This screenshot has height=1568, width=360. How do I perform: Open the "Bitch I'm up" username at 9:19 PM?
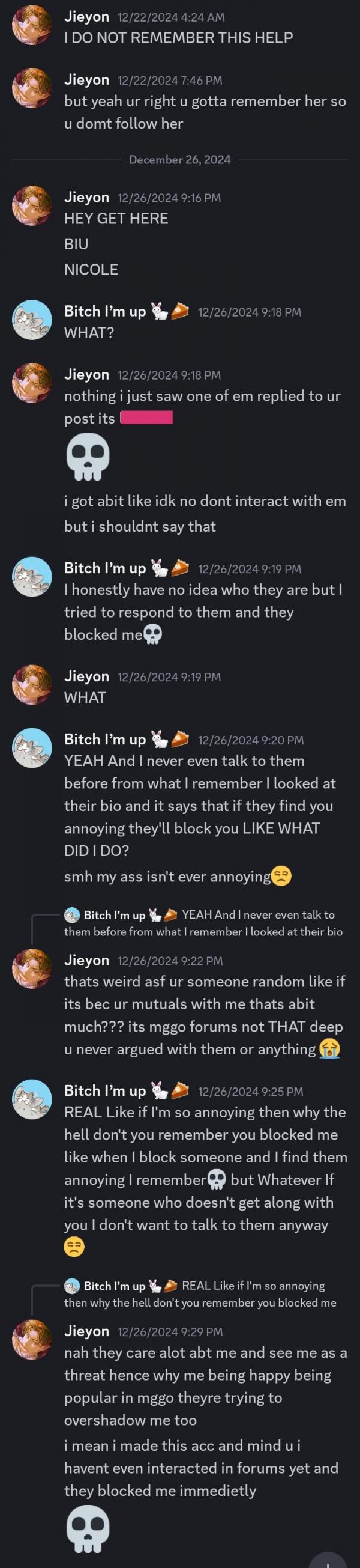tap(105, 568)
